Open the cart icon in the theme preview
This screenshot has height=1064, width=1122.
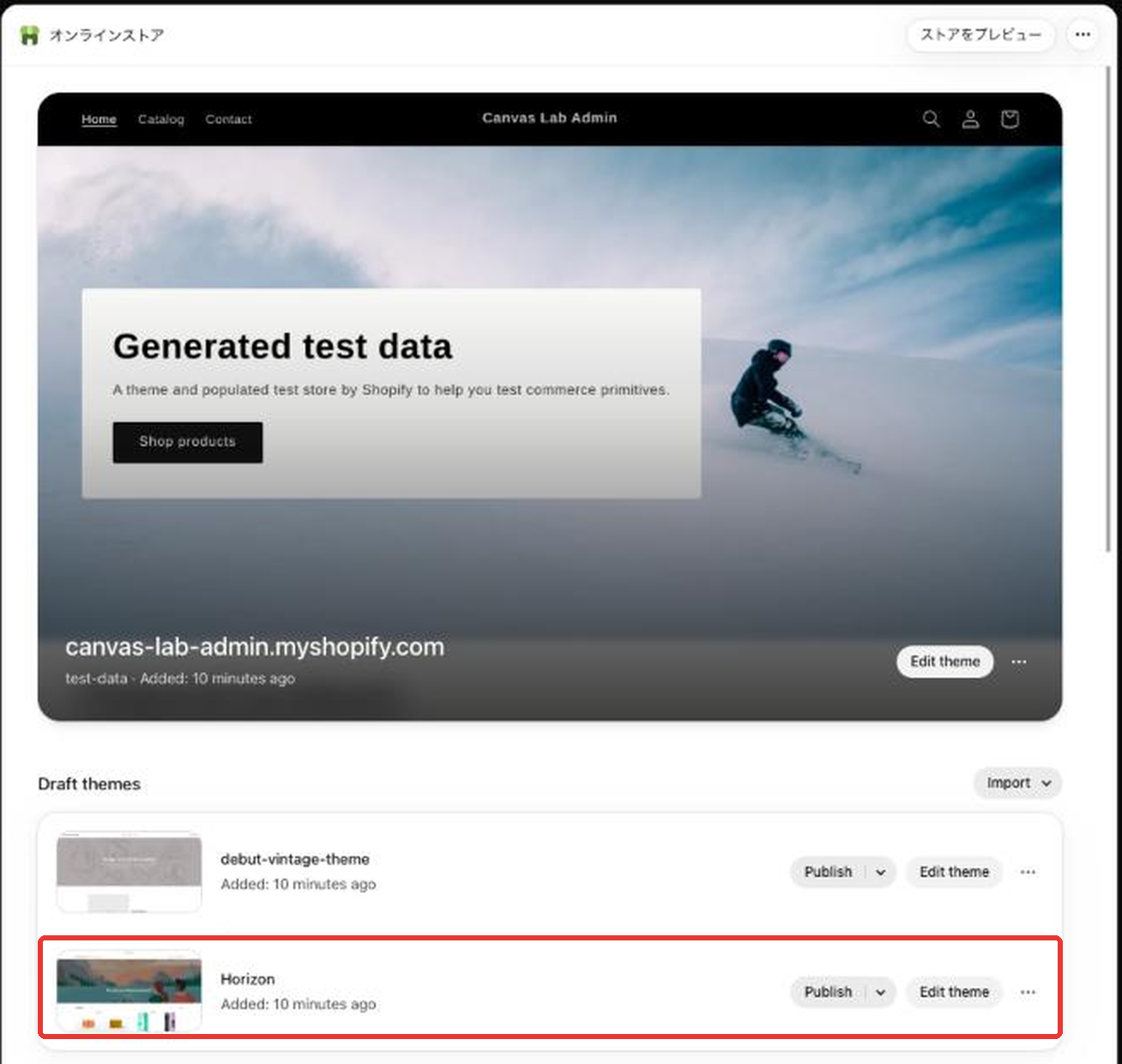(1010, 119)
